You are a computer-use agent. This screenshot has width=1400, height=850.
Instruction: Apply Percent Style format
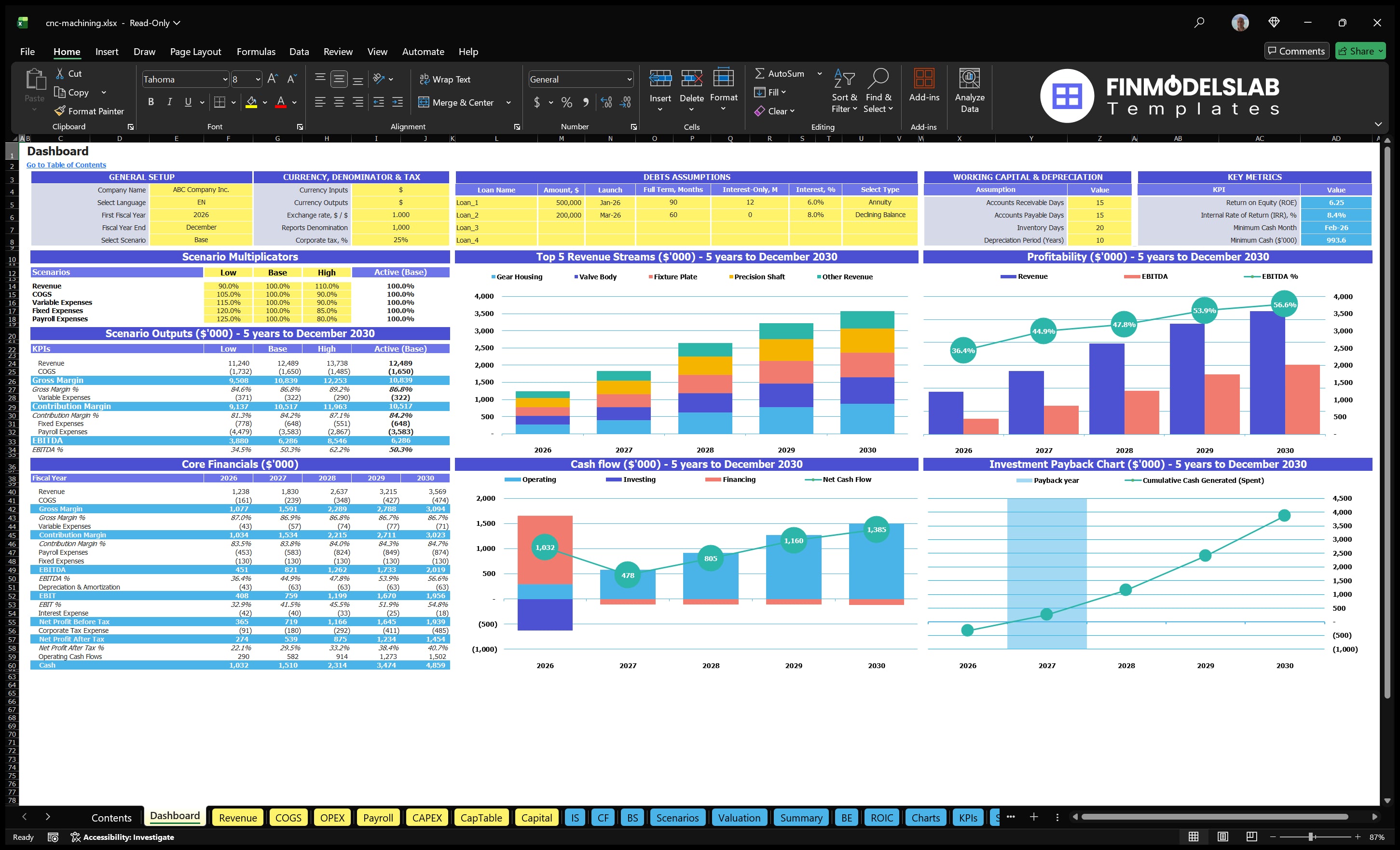566,102
